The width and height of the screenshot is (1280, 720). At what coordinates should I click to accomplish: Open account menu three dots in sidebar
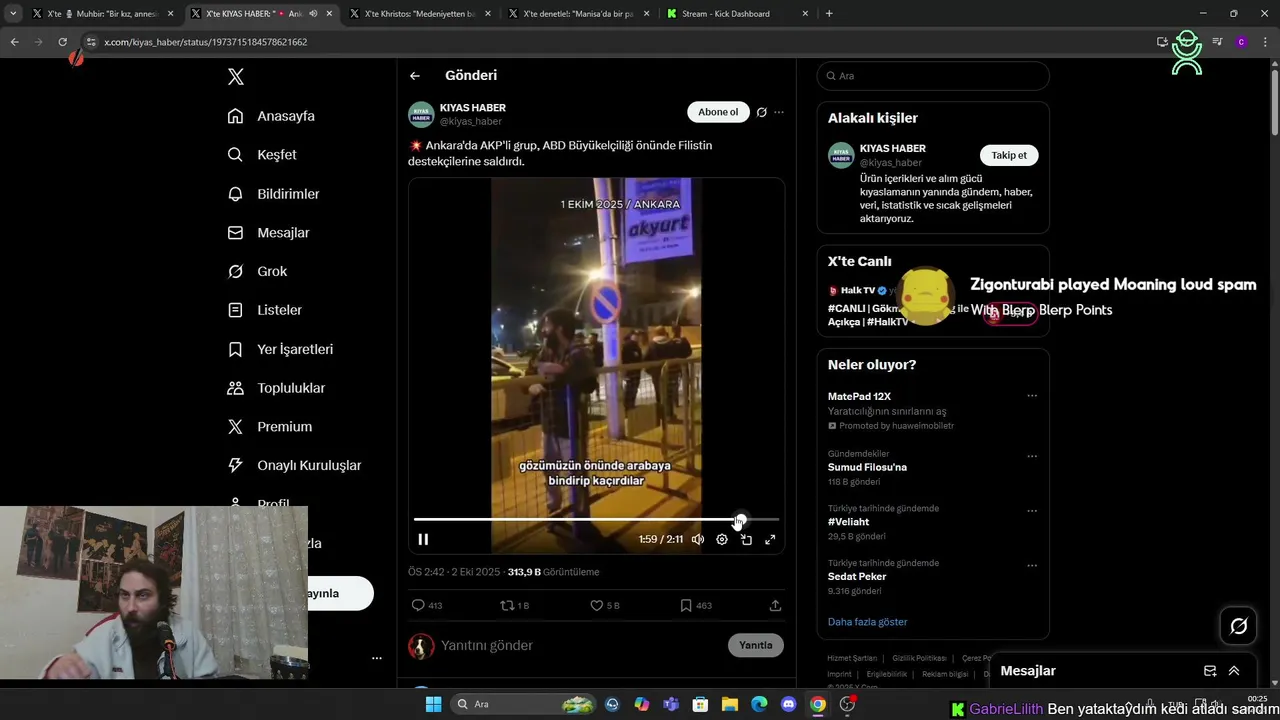pyautogui.click(x=377, y=658)
